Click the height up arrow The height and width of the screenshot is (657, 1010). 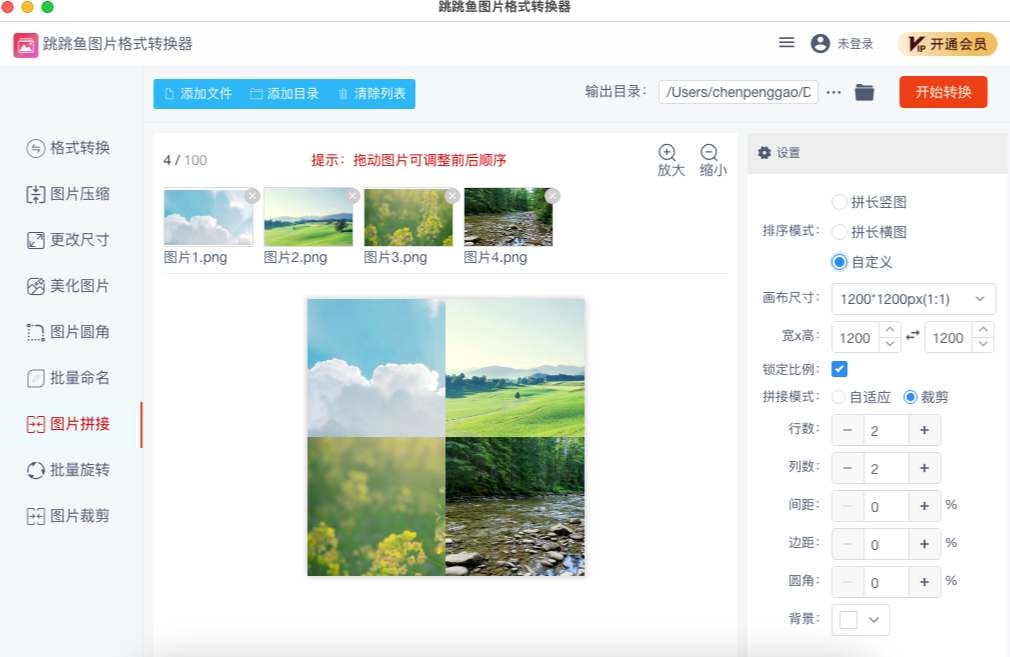pos(983,330)
